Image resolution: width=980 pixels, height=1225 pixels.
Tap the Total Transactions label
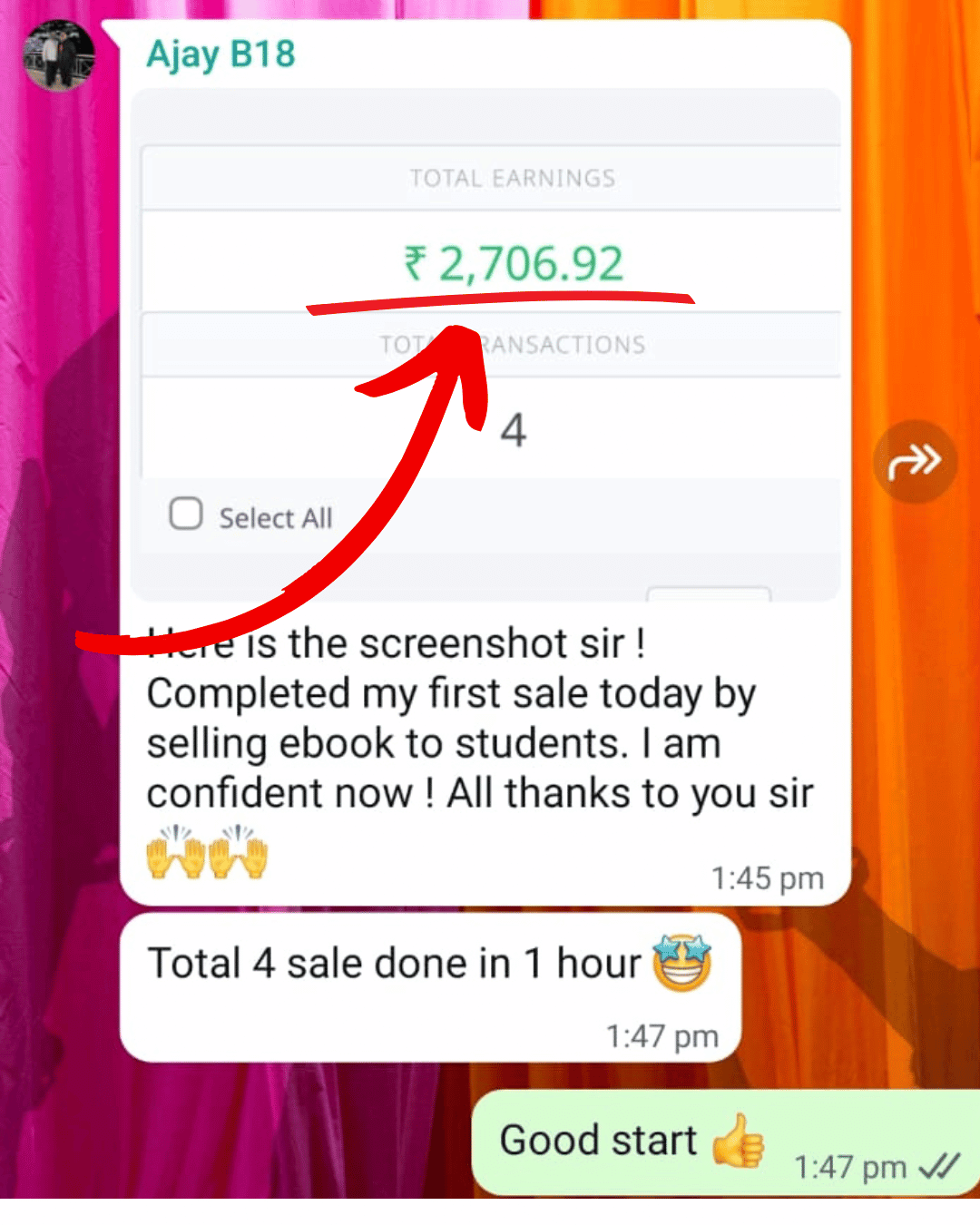(x=513, y=345)
